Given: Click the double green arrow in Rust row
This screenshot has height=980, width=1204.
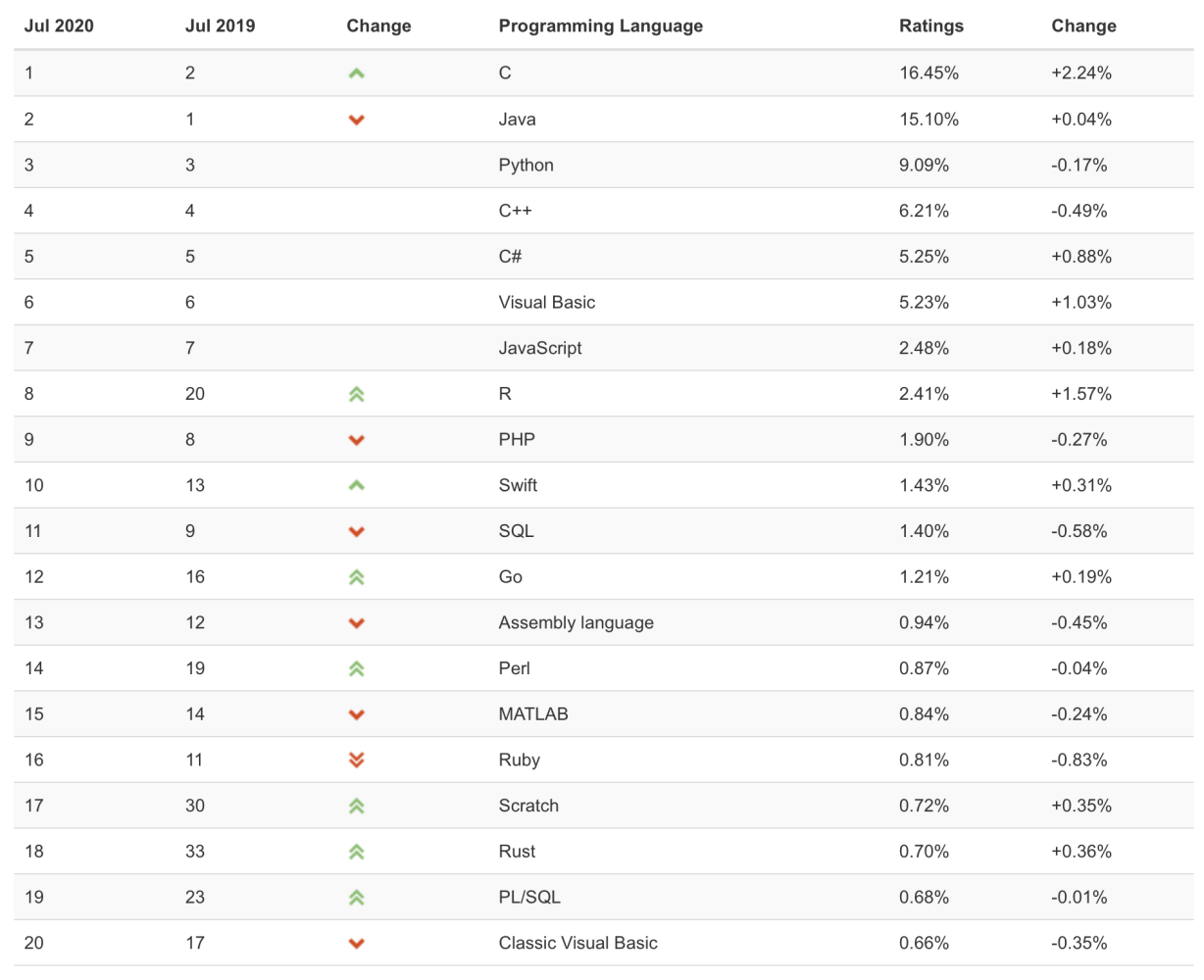Looking at the screenshot, I should (x=357, y=852).
